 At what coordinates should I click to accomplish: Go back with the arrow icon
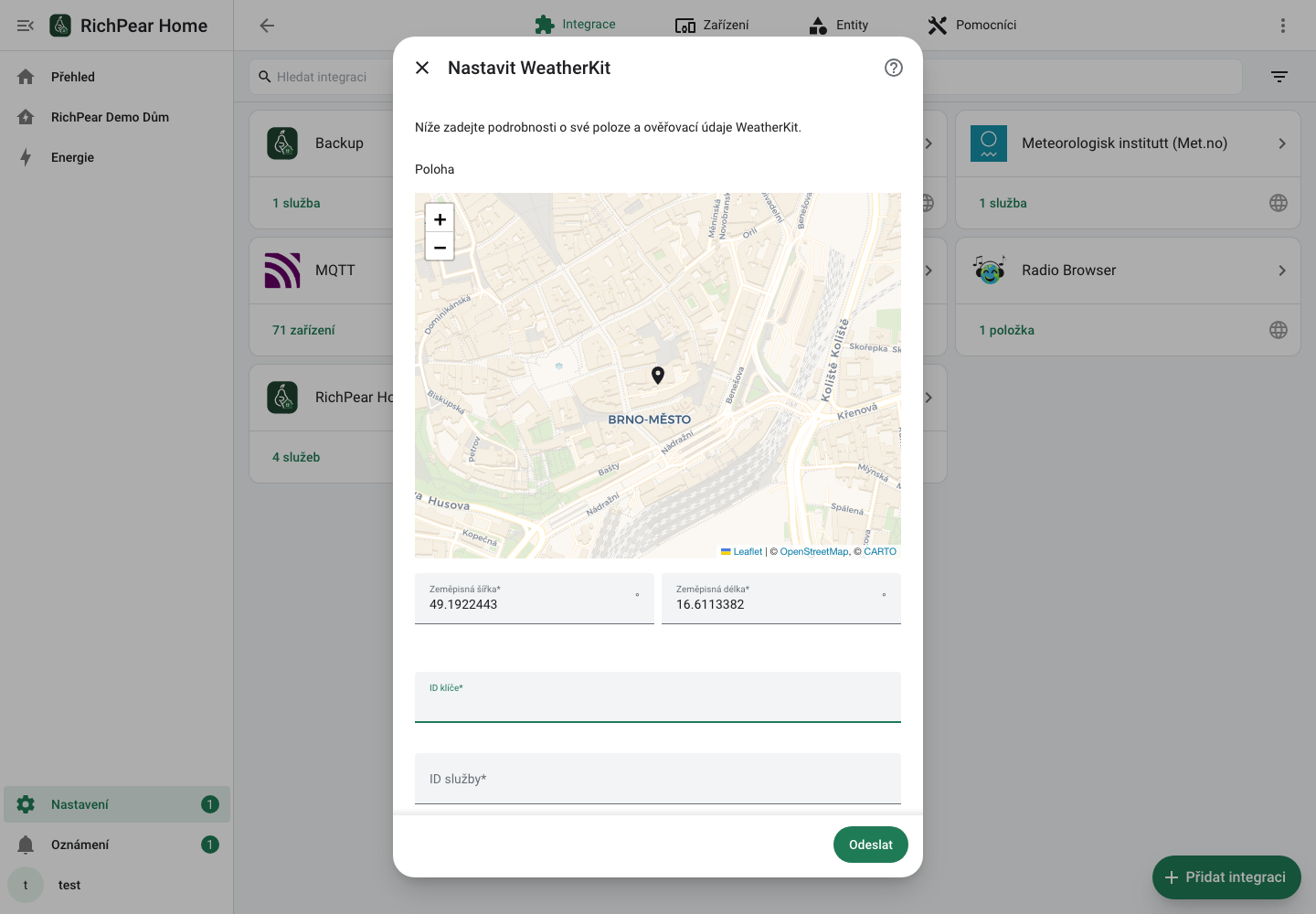tap(267, 26)
